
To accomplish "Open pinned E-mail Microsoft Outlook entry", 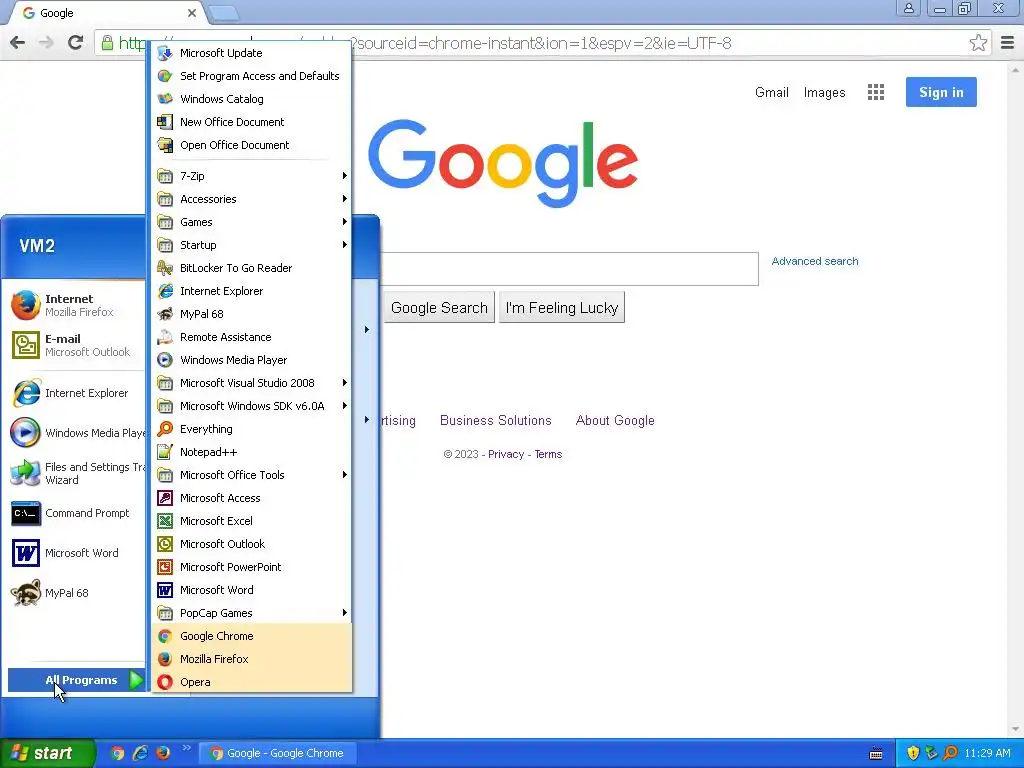I will 75,345.
